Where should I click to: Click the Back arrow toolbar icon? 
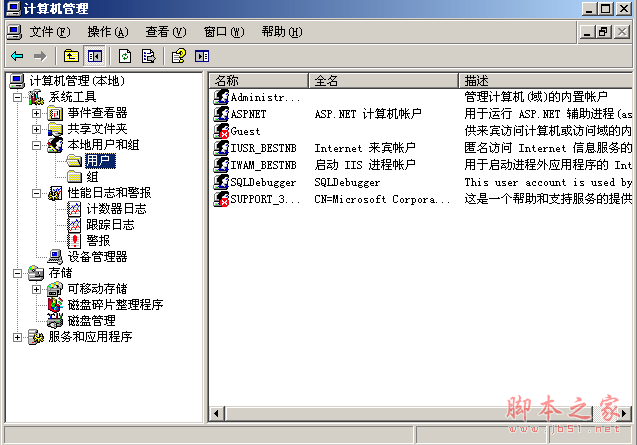[17, 56]
